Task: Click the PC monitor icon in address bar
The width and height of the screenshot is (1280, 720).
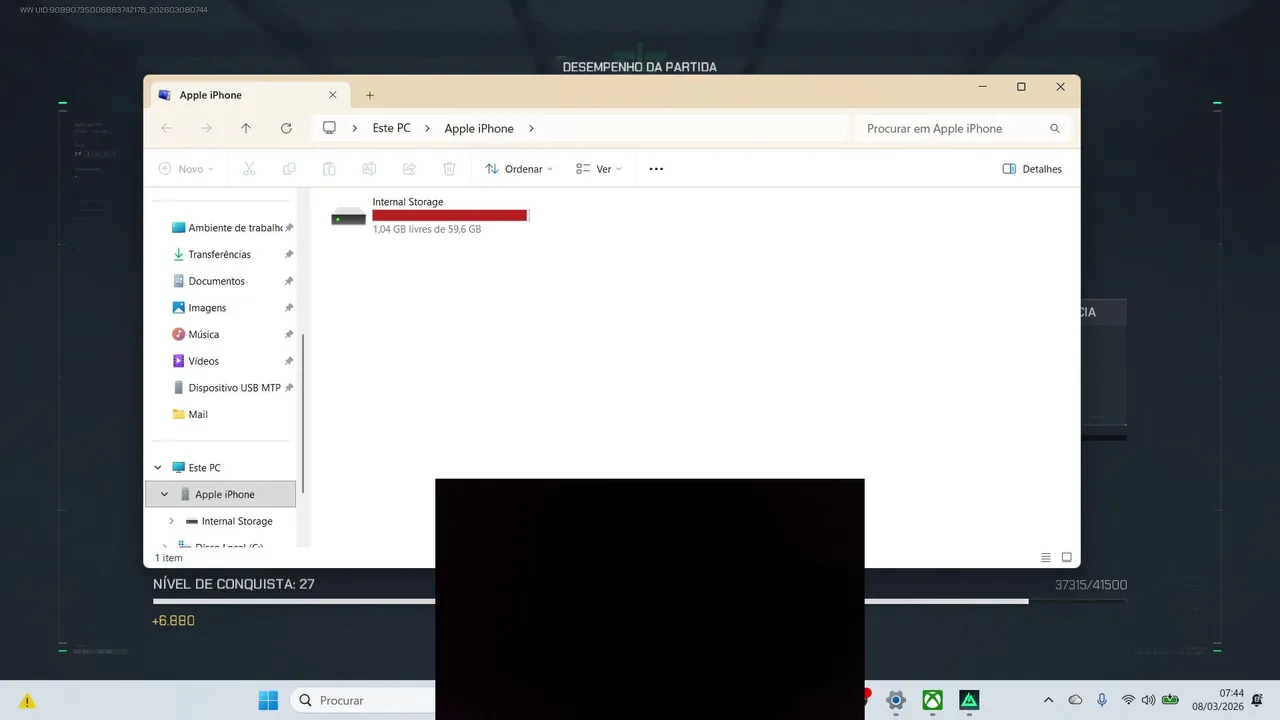Action: (x=329, y=128)
